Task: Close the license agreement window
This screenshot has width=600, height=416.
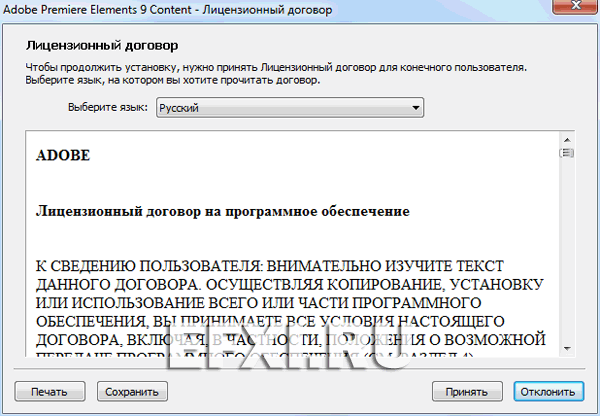Action: 576,6
